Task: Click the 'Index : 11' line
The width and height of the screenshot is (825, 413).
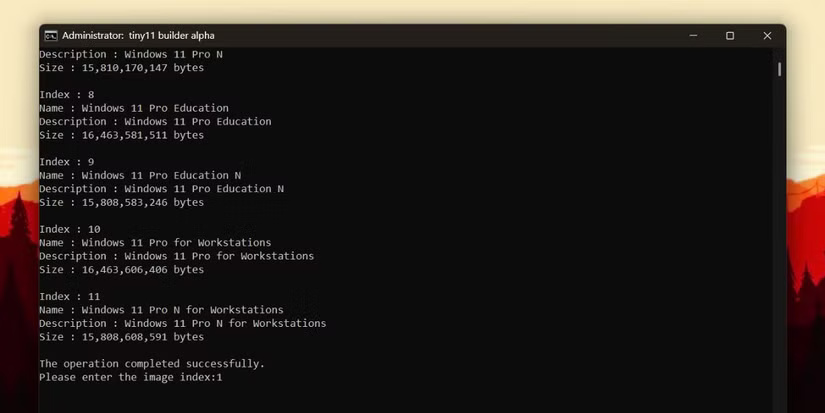Action: coord(70,297)
